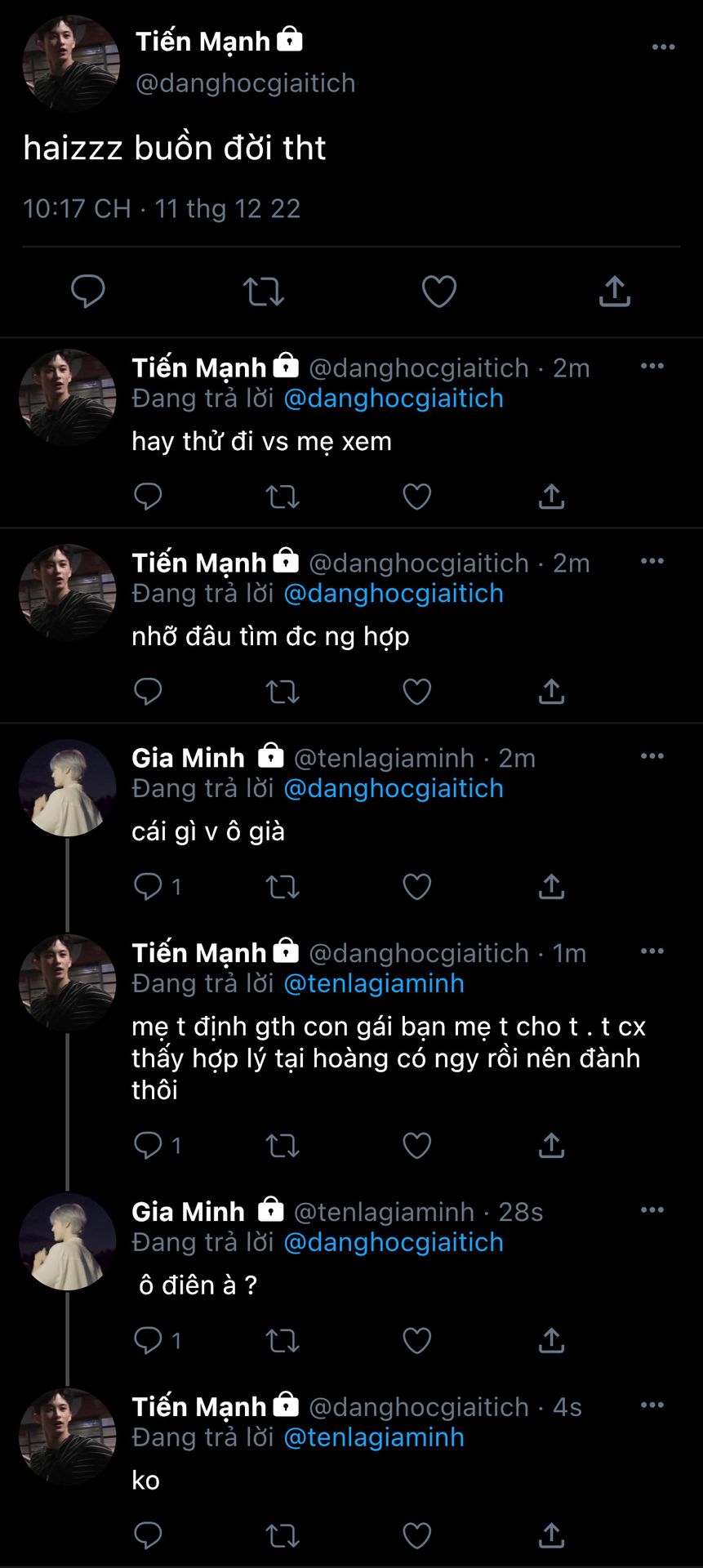Open more options on the "ko" reply
The width and height of the screenshot is (703, 1568).
[652, 1405]
